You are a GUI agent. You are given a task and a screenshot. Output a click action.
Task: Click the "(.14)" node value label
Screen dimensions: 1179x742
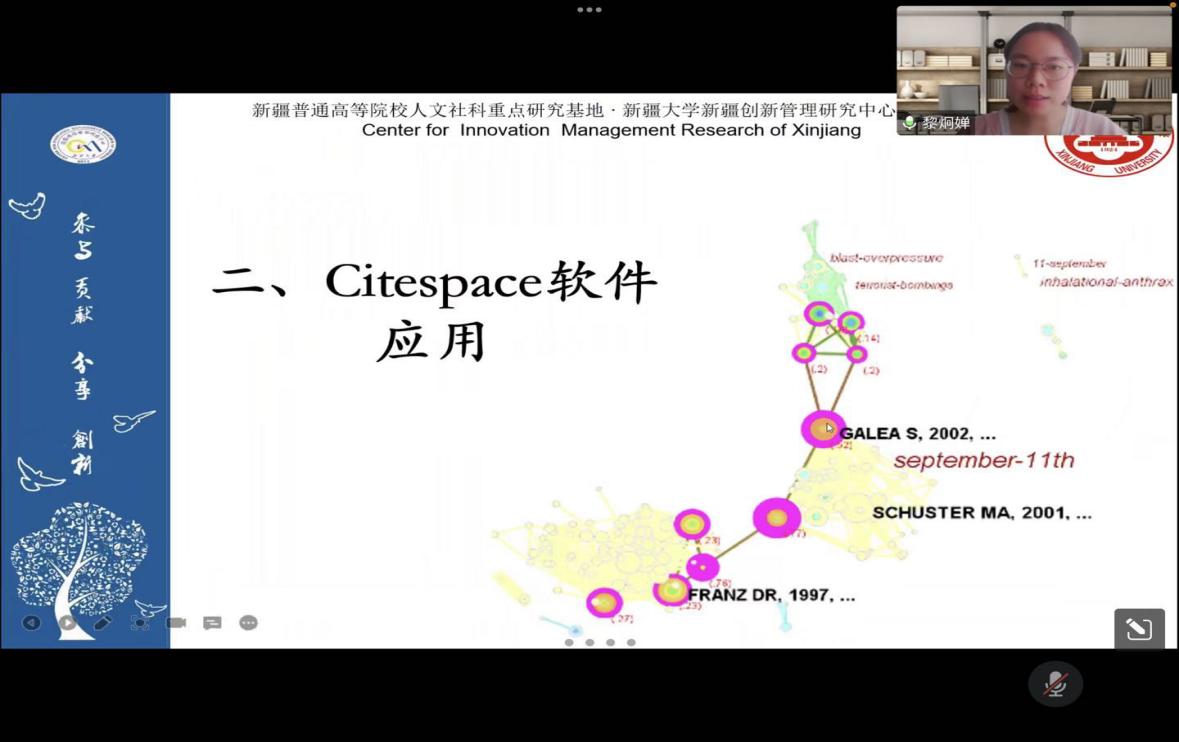(868, 338)
